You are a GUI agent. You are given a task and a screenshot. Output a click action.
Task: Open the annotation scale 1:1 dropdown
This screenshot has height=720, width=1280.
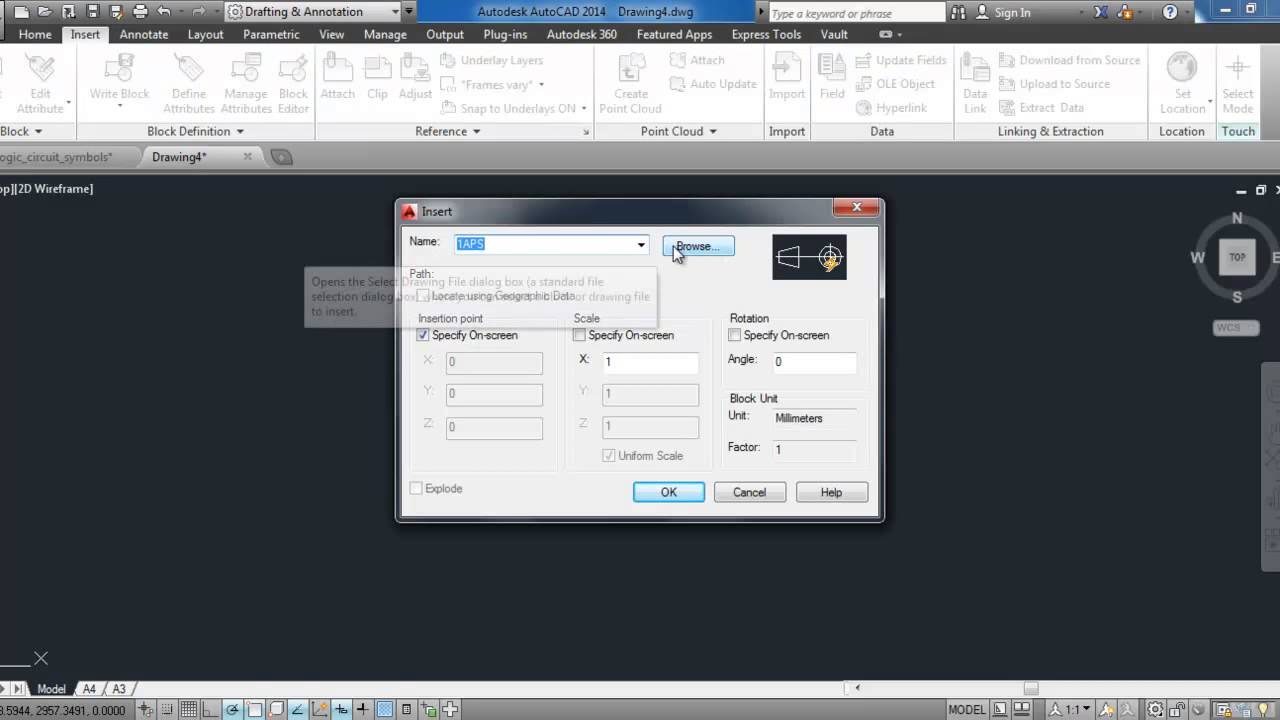click(x=1077, y=710)
